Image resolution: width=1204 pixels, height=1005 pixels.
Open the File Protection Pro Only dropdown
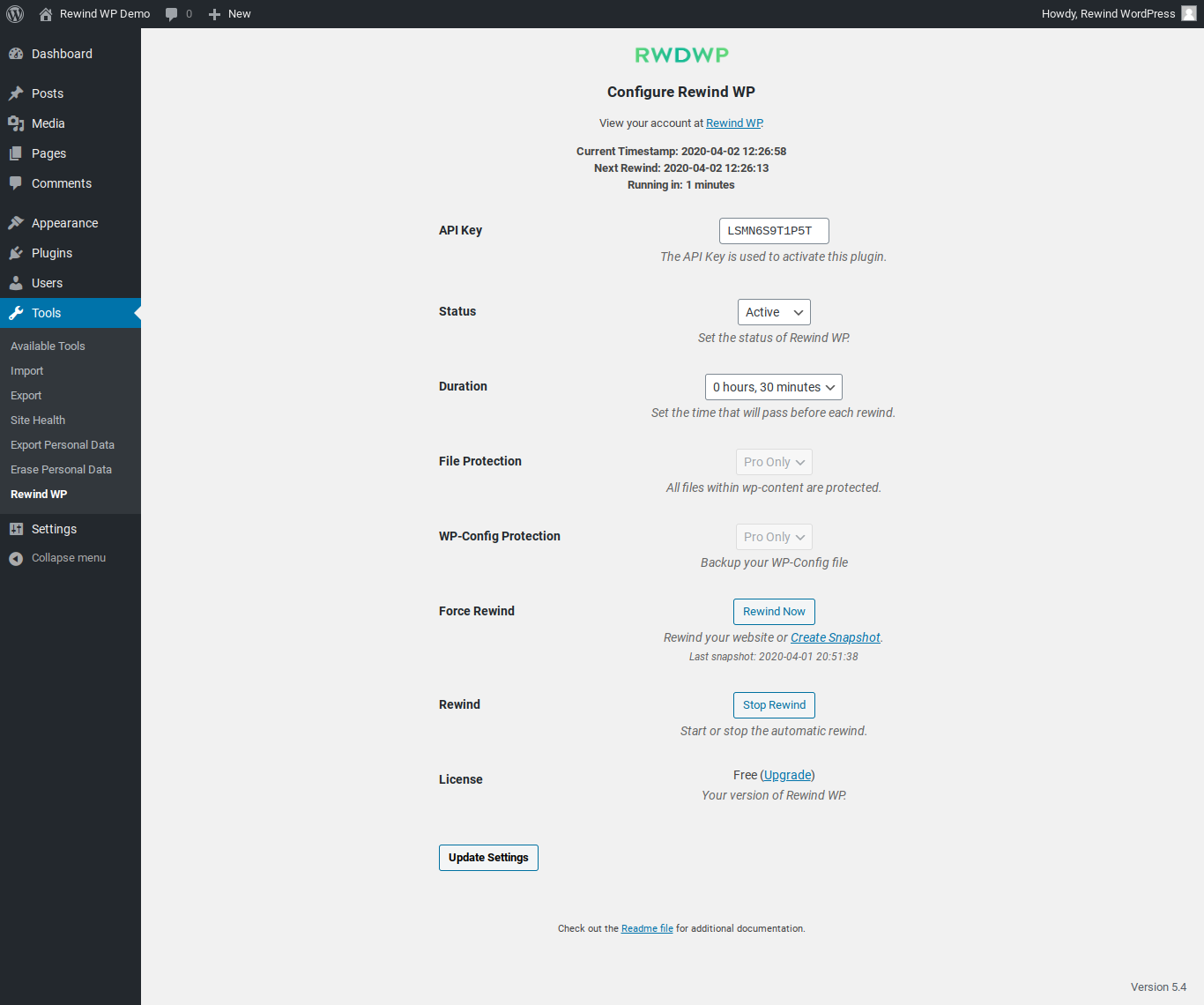pos(774,462)
